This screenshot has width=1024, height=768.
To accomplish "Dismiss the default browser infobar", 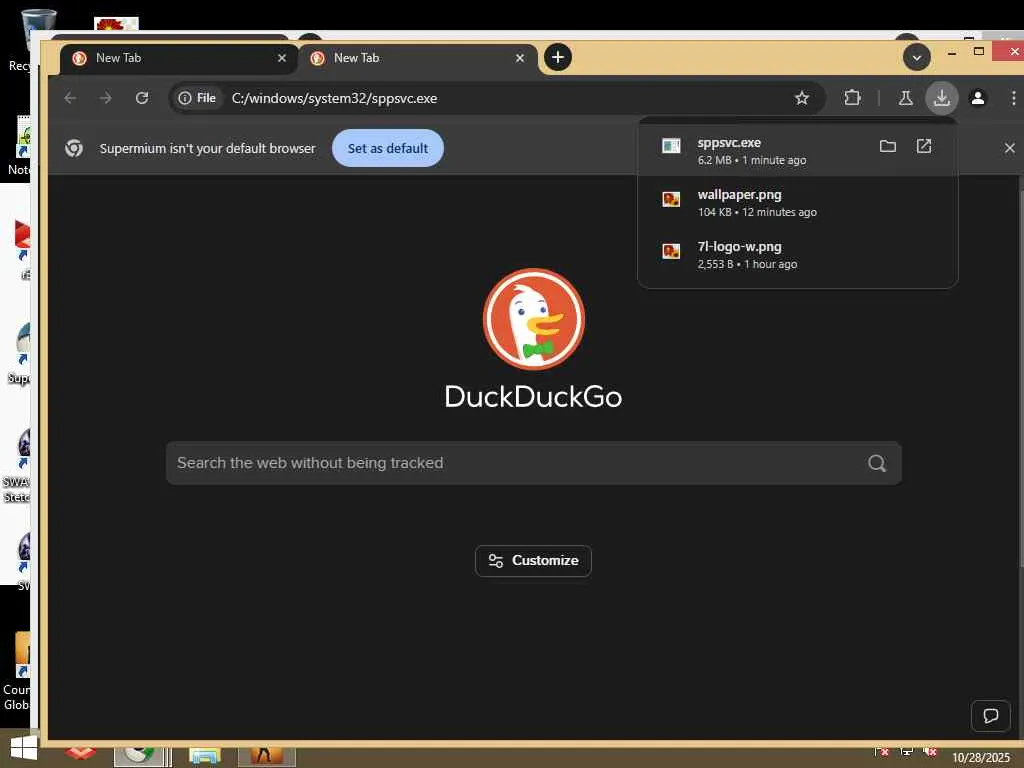I will (1009, 148).
